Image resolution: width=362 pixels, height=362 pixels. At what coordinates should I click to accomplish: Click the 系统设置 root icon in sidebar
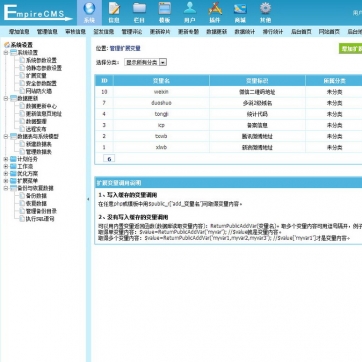7,45
